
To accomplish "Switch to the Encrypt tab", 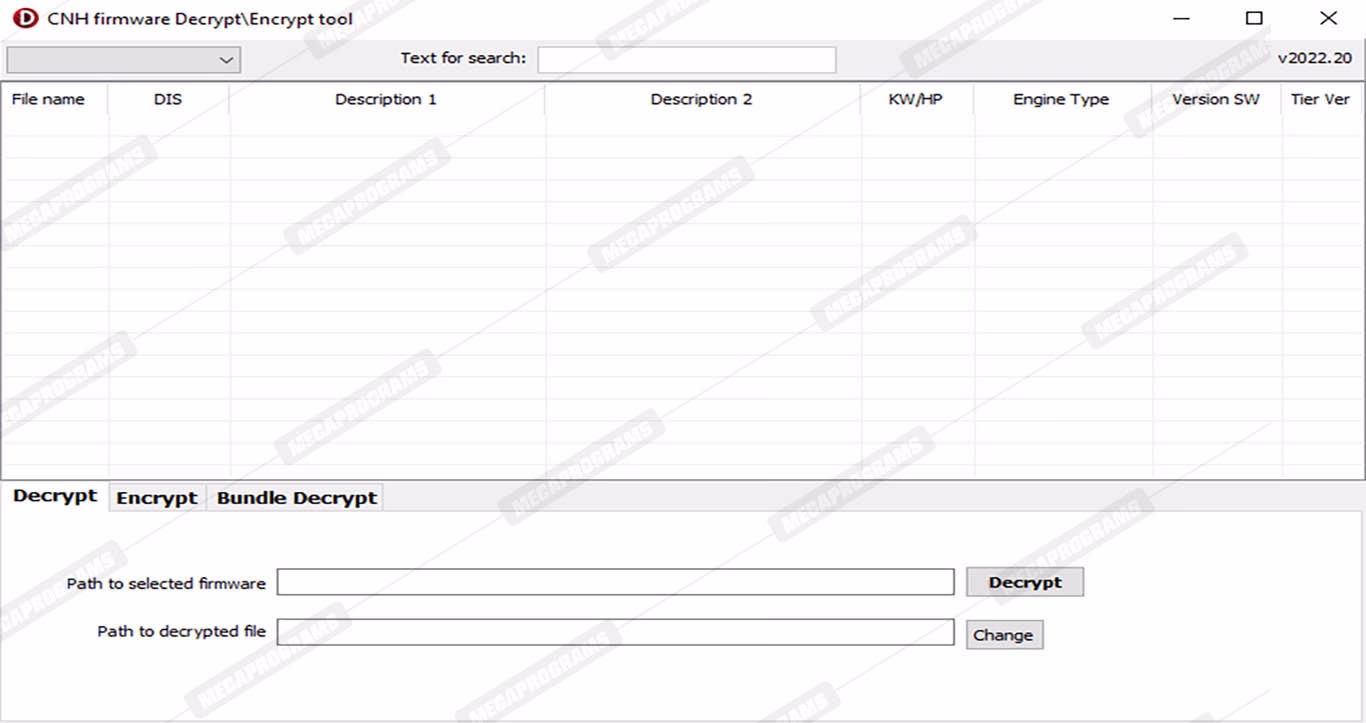I will [157, 498].
